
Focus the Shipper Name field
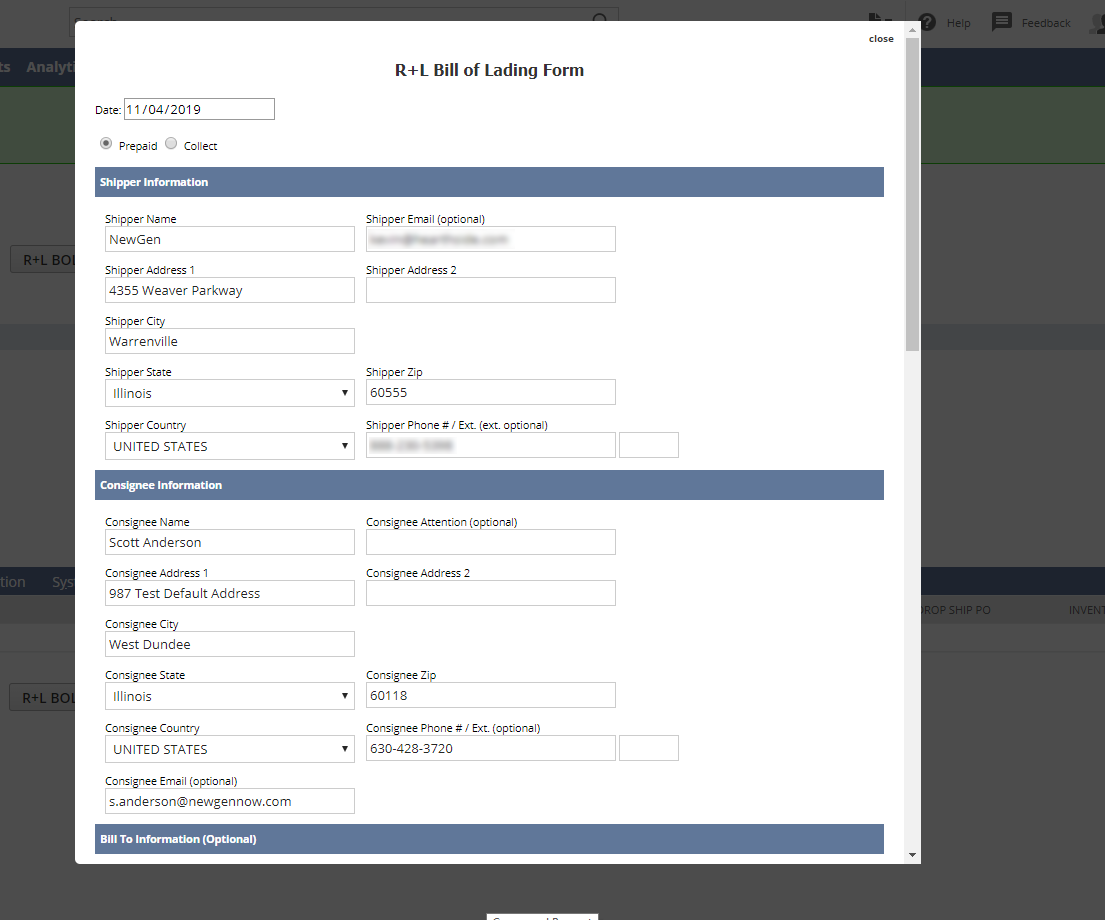pyautogui.click(x=229, y=239)
